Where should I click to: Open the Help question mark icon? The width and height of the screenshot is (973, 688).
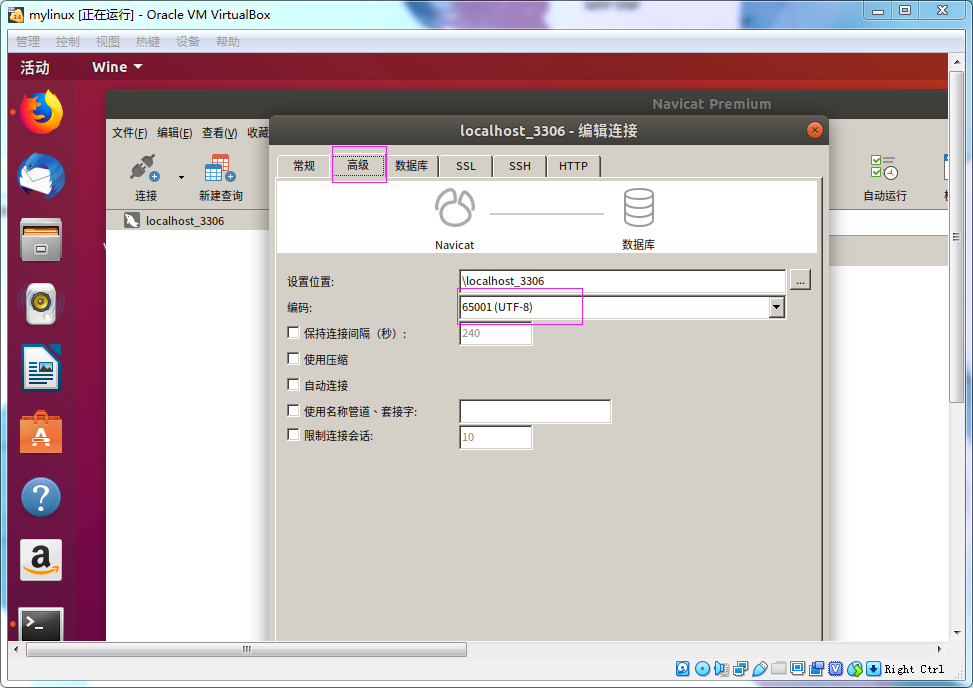[x=41, y=497]
